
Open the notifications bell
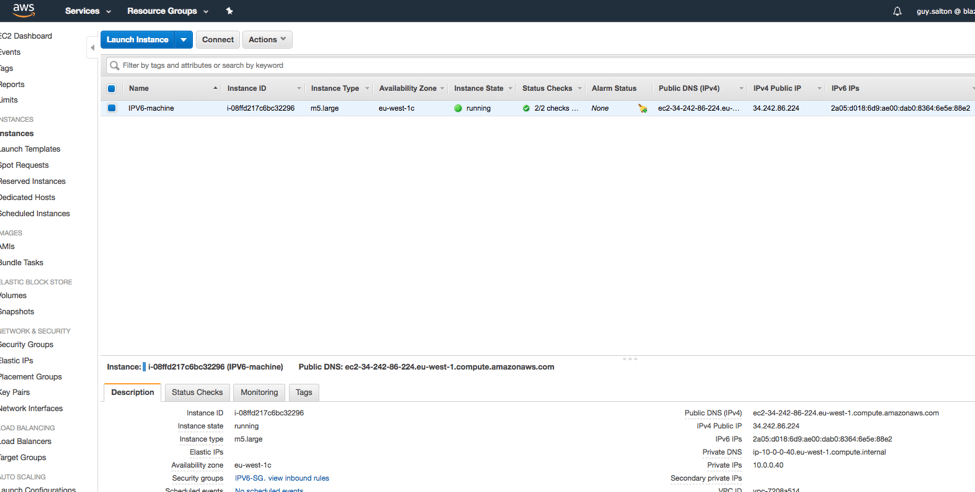pos(897,11)
